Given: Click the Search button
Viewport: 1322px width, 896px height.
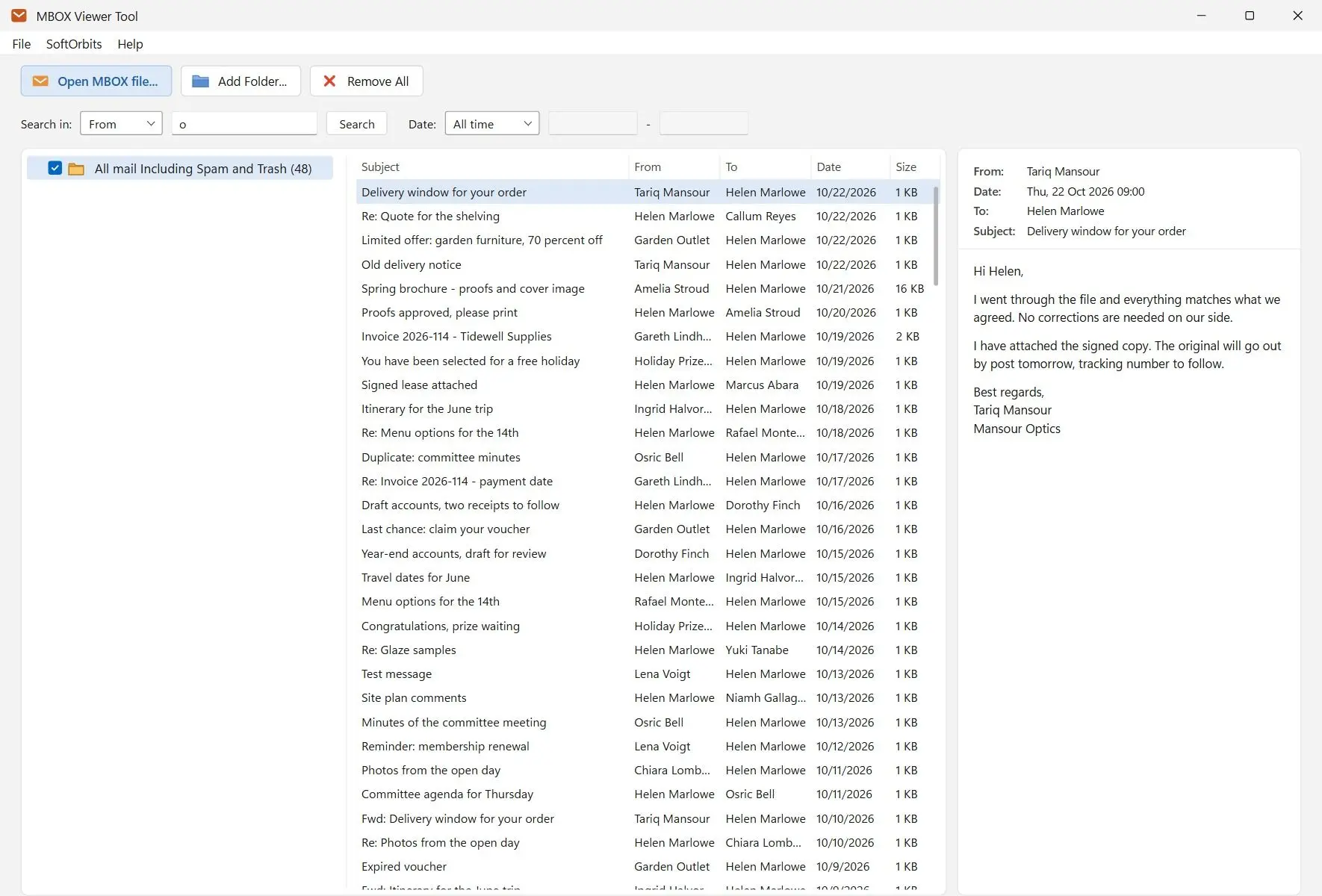Looking at the screenshot, I should (x=357, y=123).
